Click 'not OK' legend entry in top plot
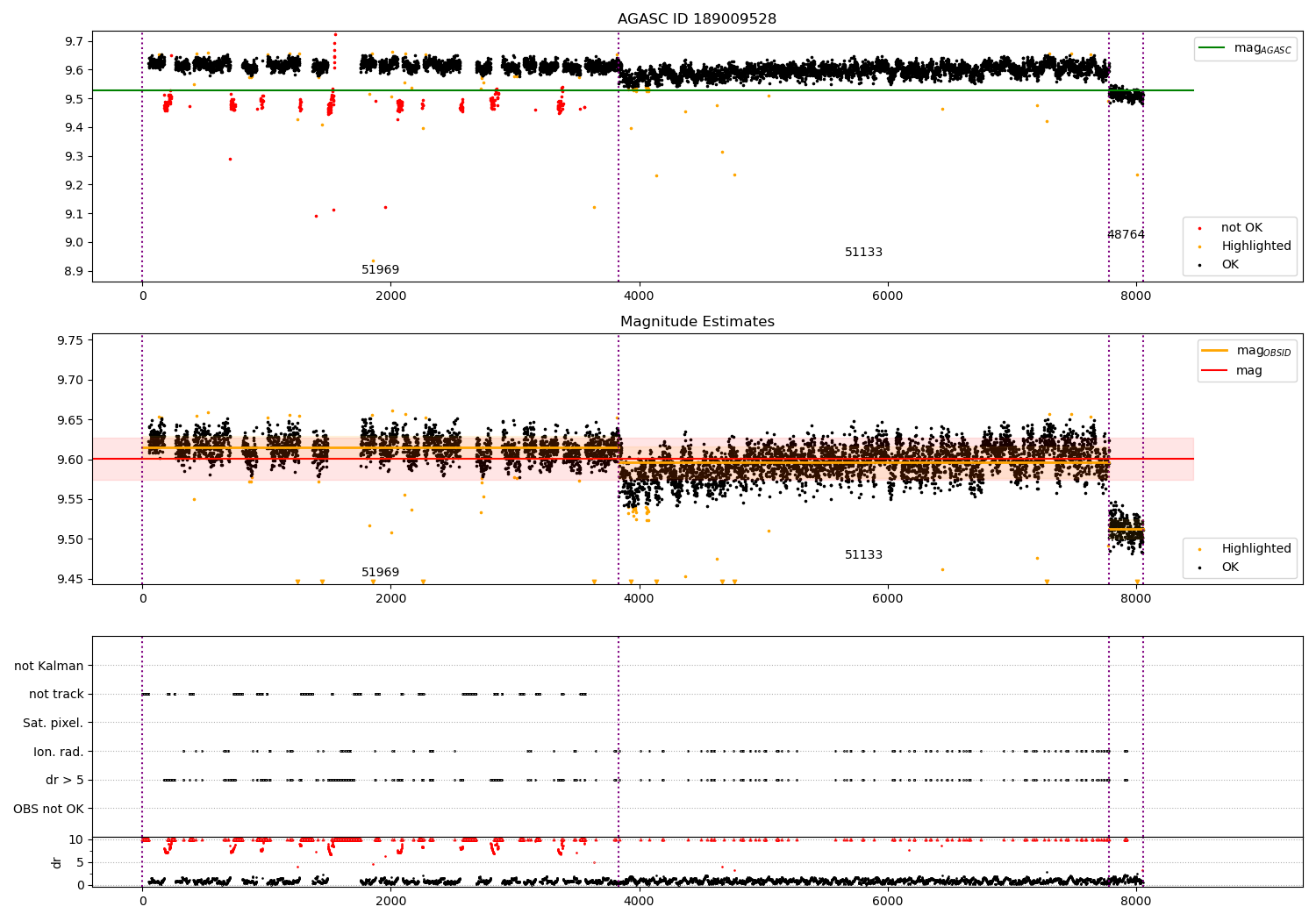The image size is (1316, 921). point(1241,228)
